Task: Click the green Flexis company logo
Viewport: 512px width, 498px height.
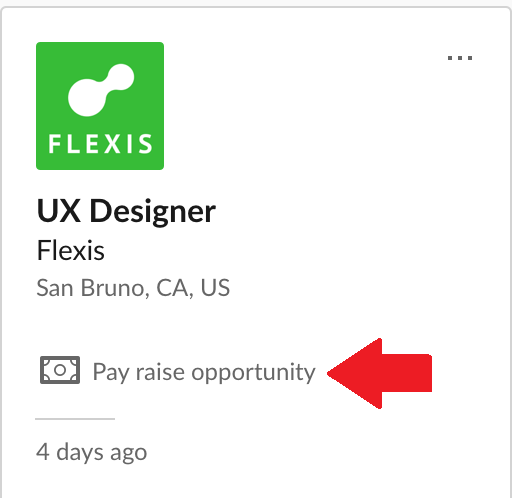Action: point(100,106)
